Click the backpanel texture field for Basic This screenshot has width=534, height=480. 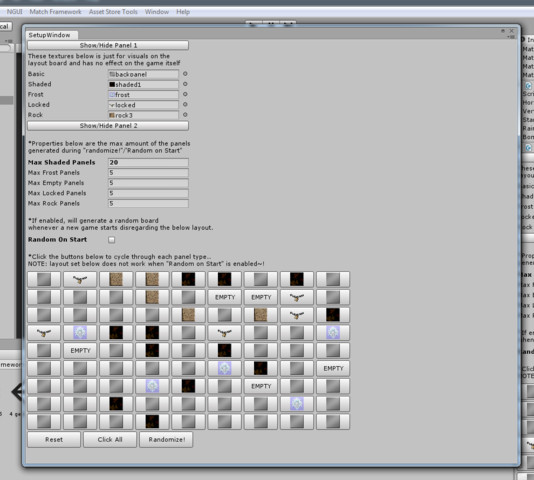(x=143, y=74)
